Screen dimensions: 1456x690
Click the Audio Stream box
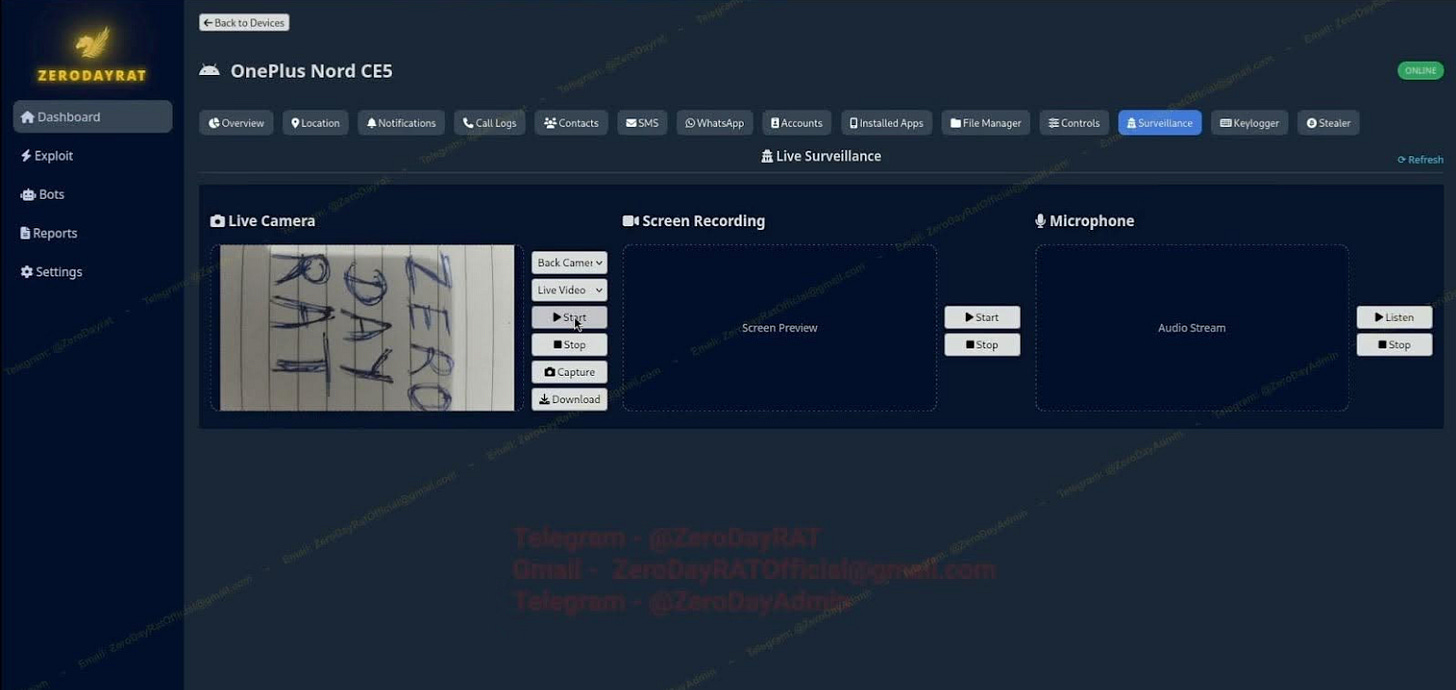click(x=1192, y=328)
